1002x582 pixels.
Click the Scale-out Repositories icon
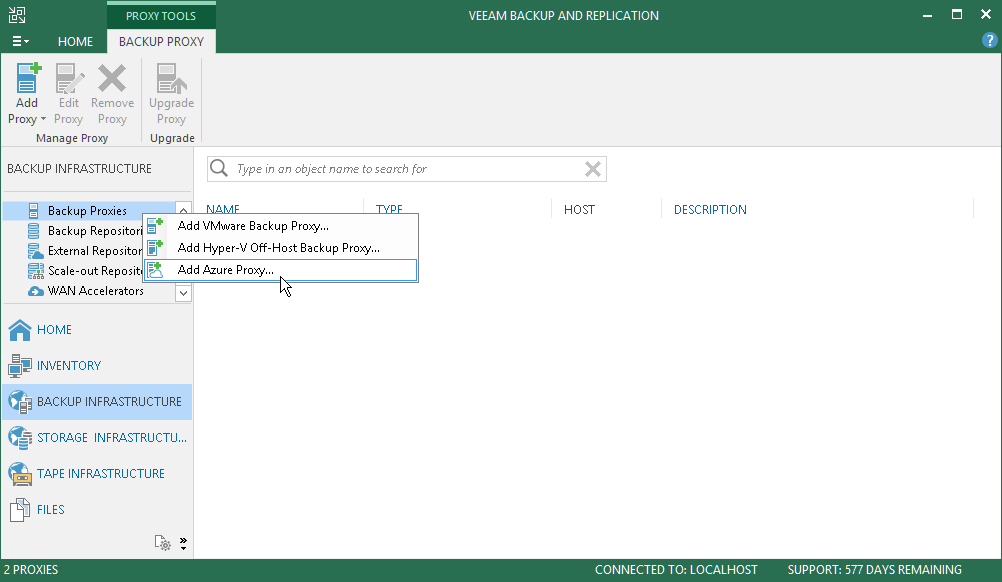[35, 271]
